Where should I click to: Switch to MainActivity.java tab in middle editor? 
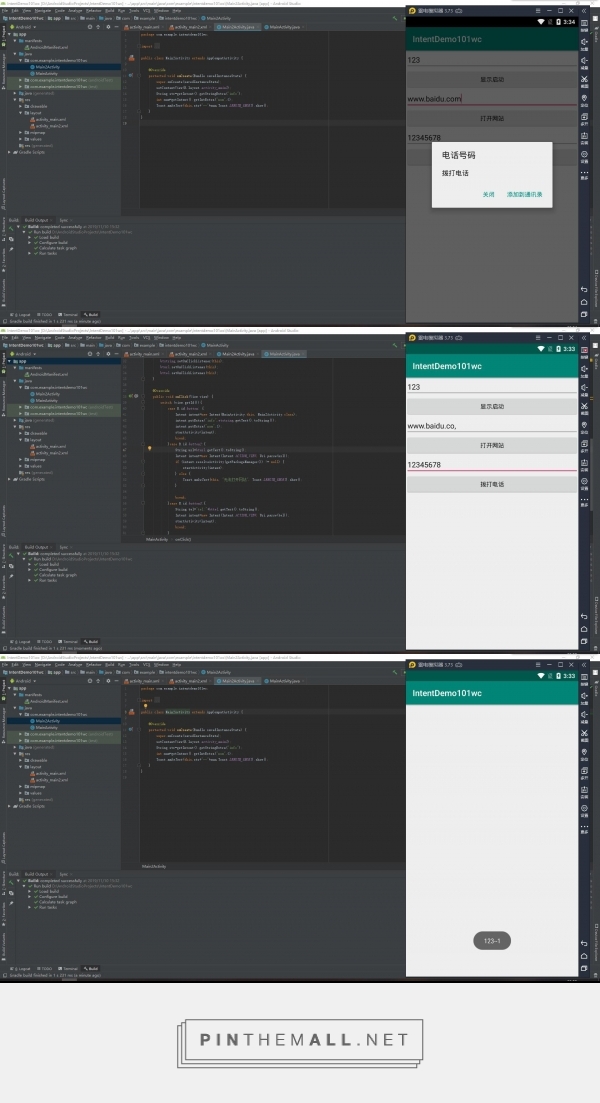click(x=283, y=354)
